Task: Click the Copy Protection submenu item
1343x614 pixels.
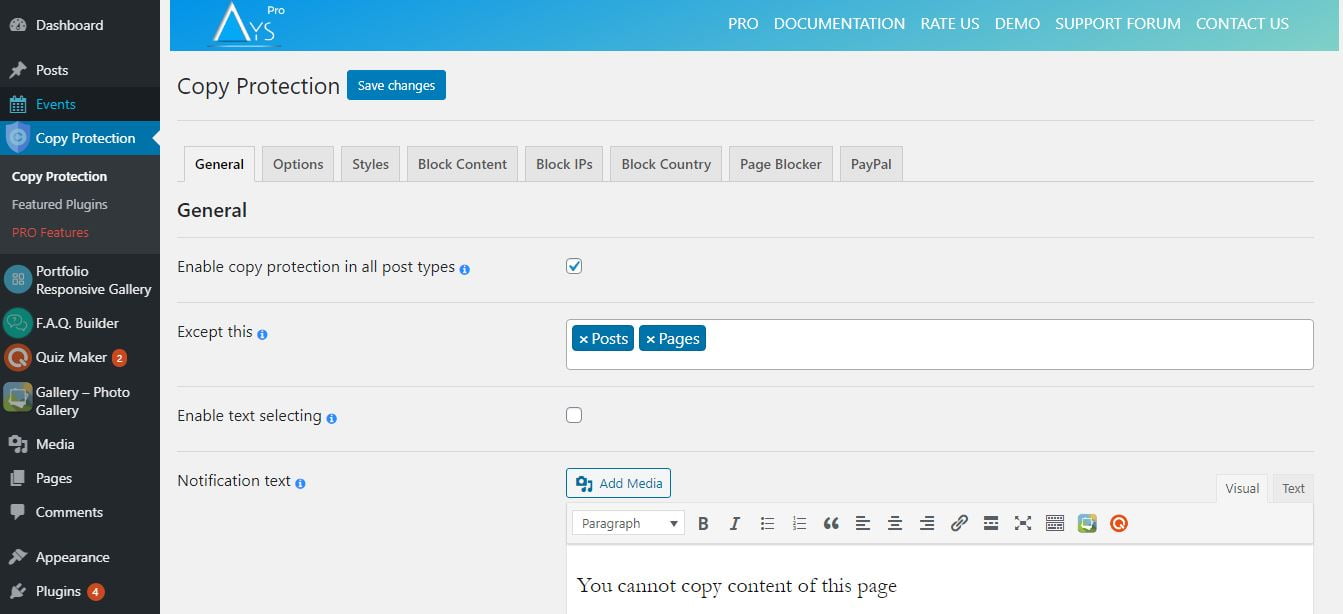Action: [59, 176]
